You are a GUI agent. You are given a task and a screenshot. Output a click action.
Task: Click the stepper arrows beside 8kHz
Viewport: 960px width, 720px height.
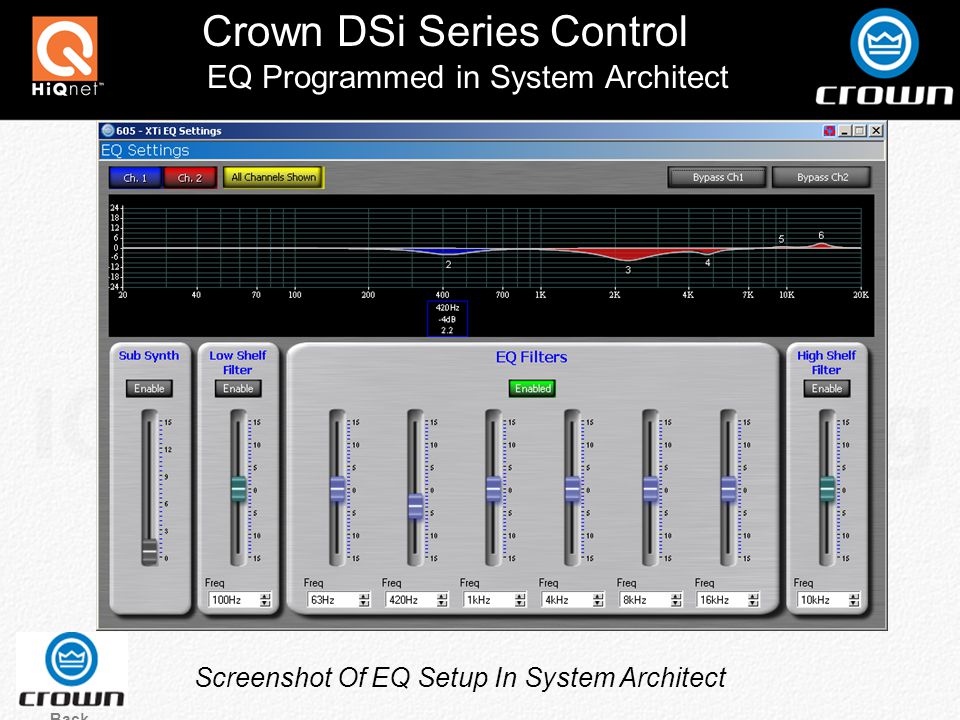pos(677,600)
